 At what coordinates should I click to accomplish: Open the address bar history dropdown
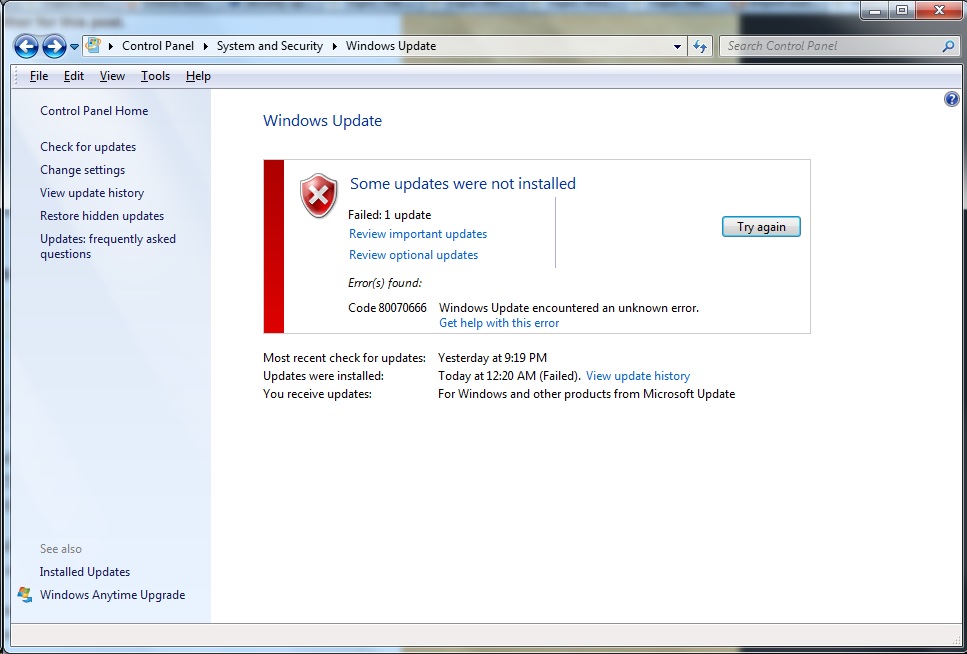point(677,46)
